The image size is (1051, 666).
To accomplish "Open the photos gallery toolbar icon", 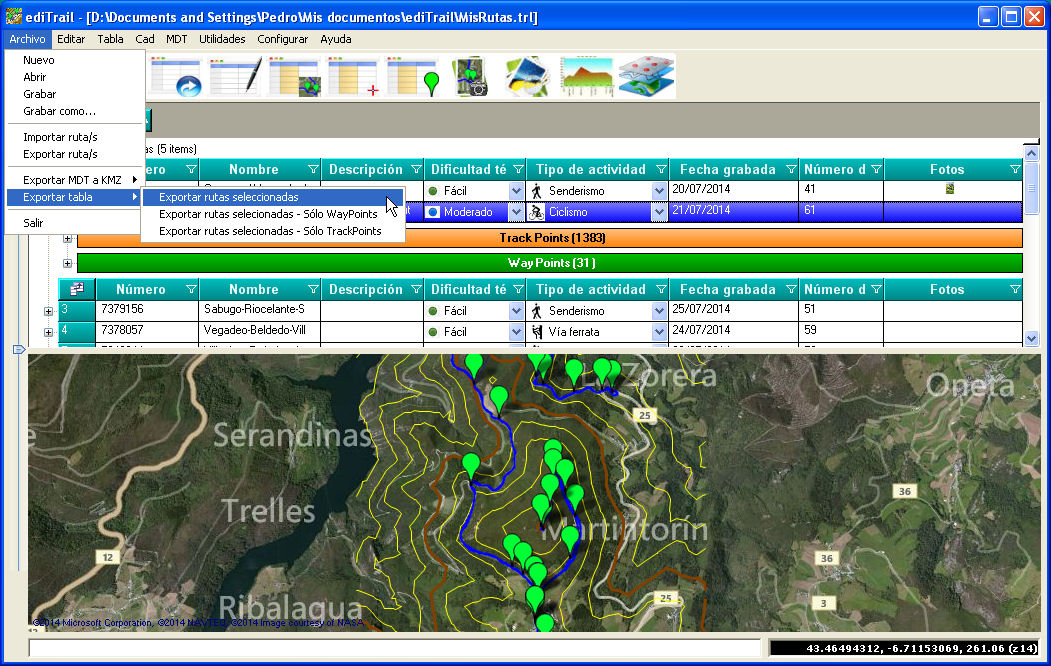I will 528,76.
